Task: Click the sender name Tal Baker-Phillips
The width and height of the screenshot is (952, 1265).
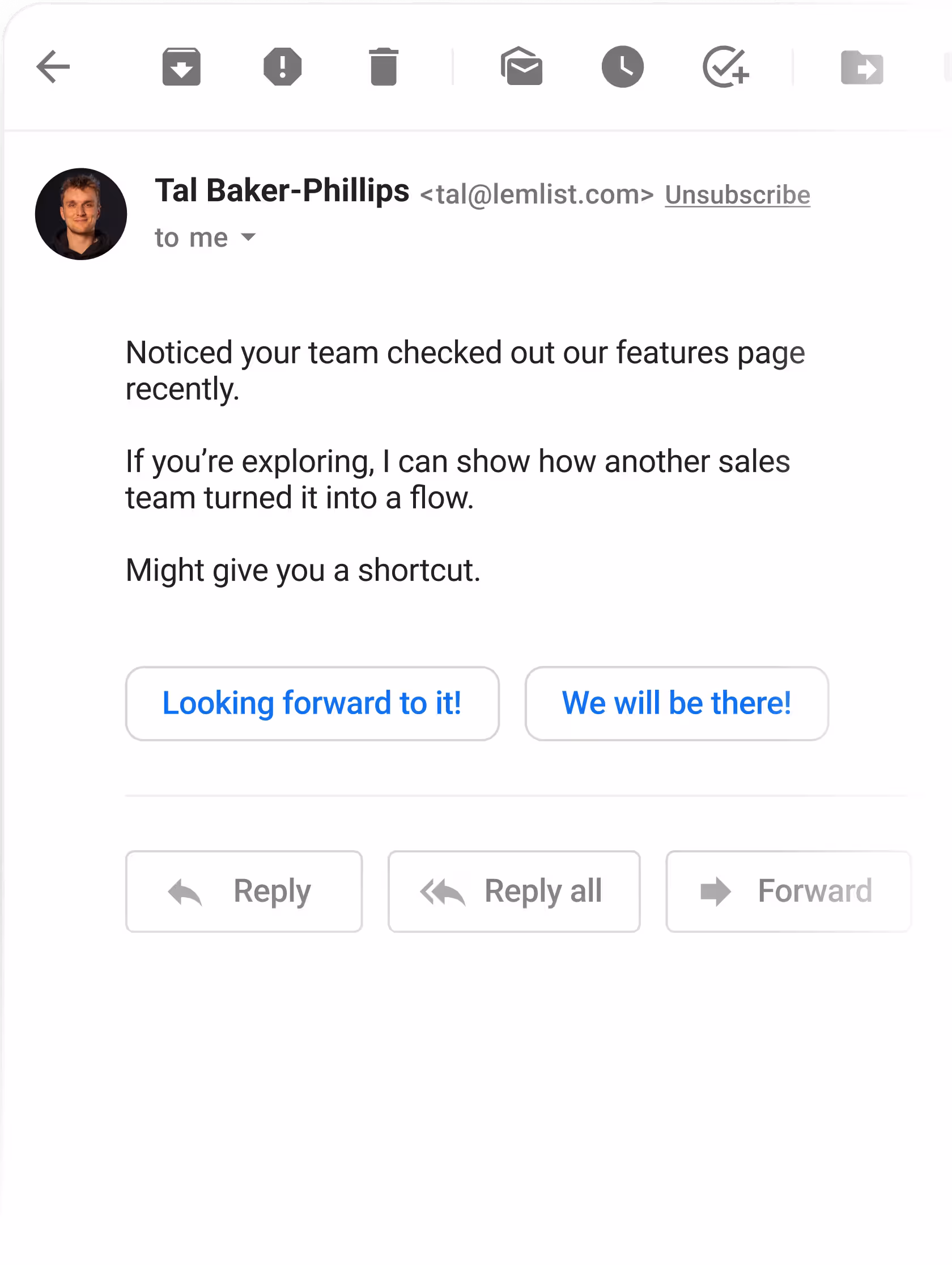Action: tap(282, 190)
